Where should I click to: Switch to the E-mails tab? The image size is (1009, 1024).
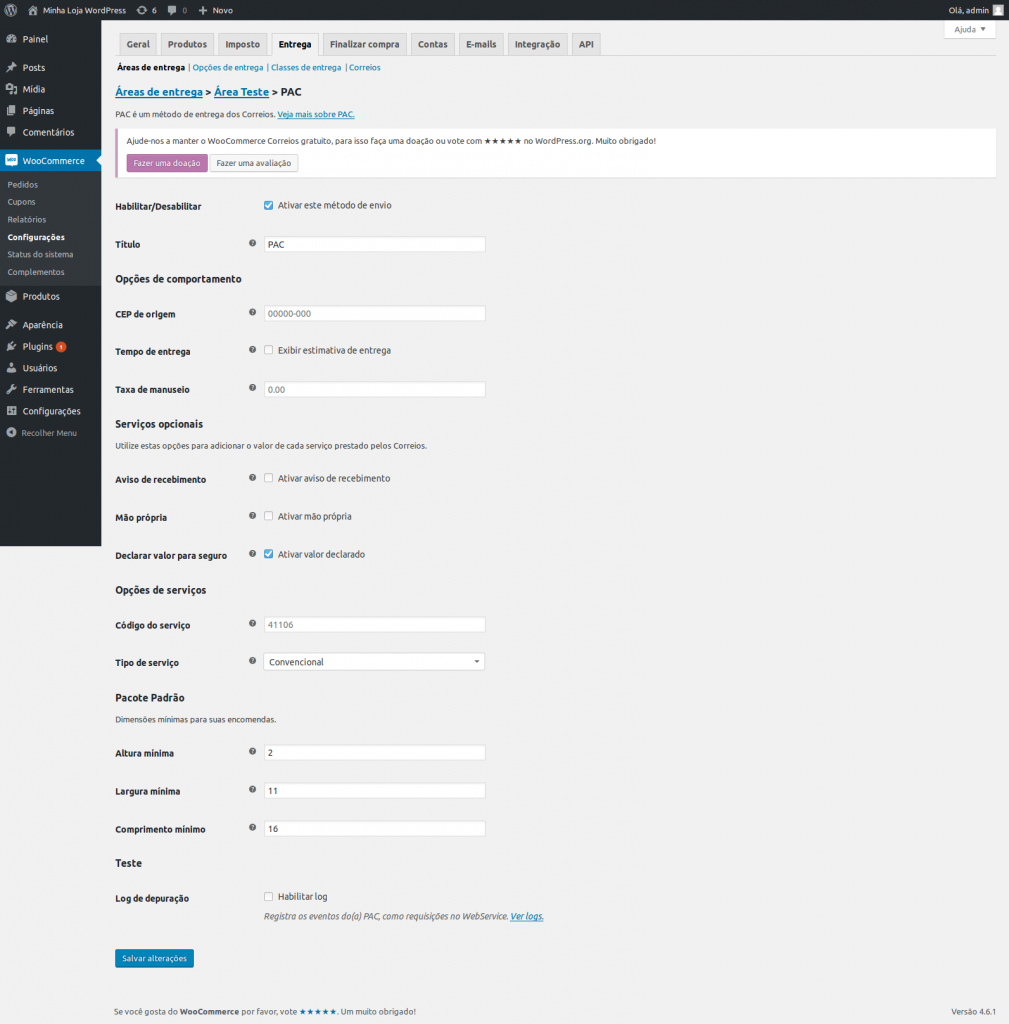tap(481, 44)
